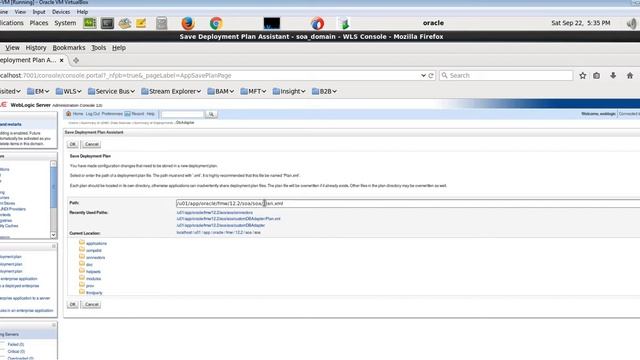Launch Firefox from the GNOME top panel
Screen dimensions: 640x360
click(188, 23)
